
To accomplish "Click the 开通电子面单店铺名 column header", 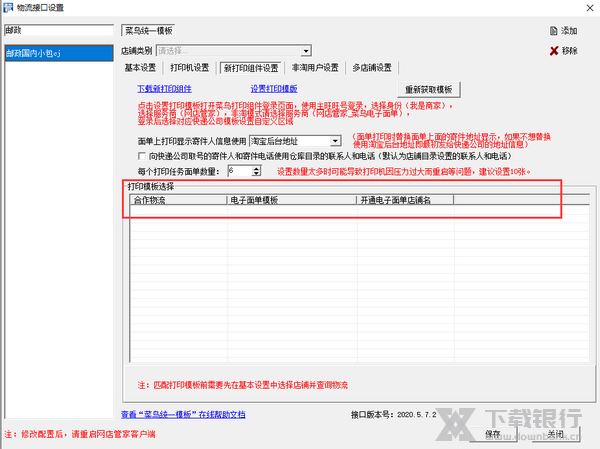I will (x=405, y=200).
